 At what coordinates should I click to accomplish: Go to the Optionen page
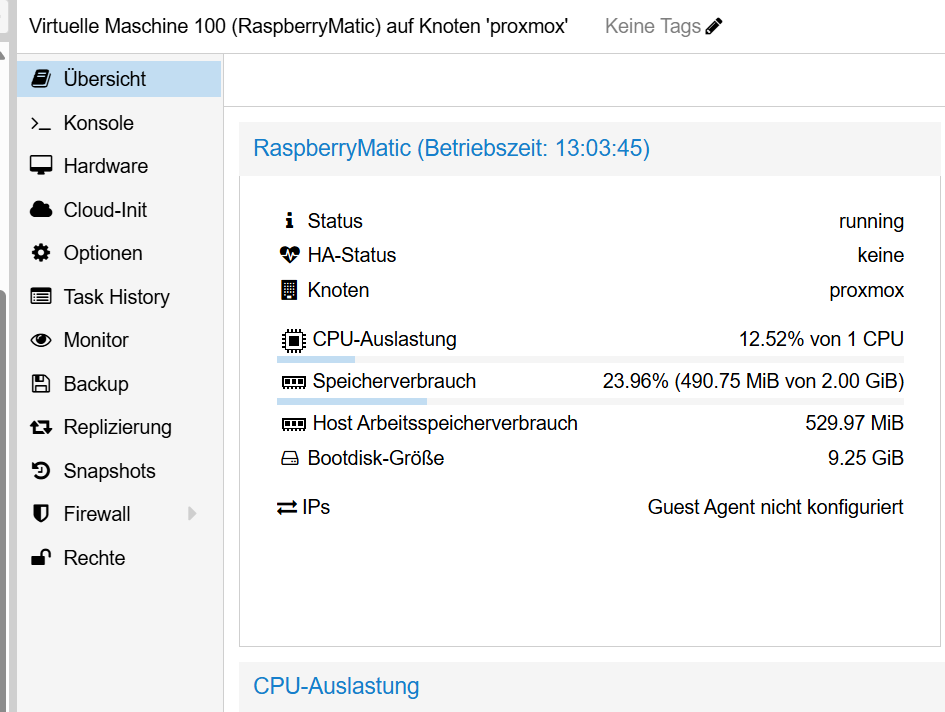(x=119, y=253)
